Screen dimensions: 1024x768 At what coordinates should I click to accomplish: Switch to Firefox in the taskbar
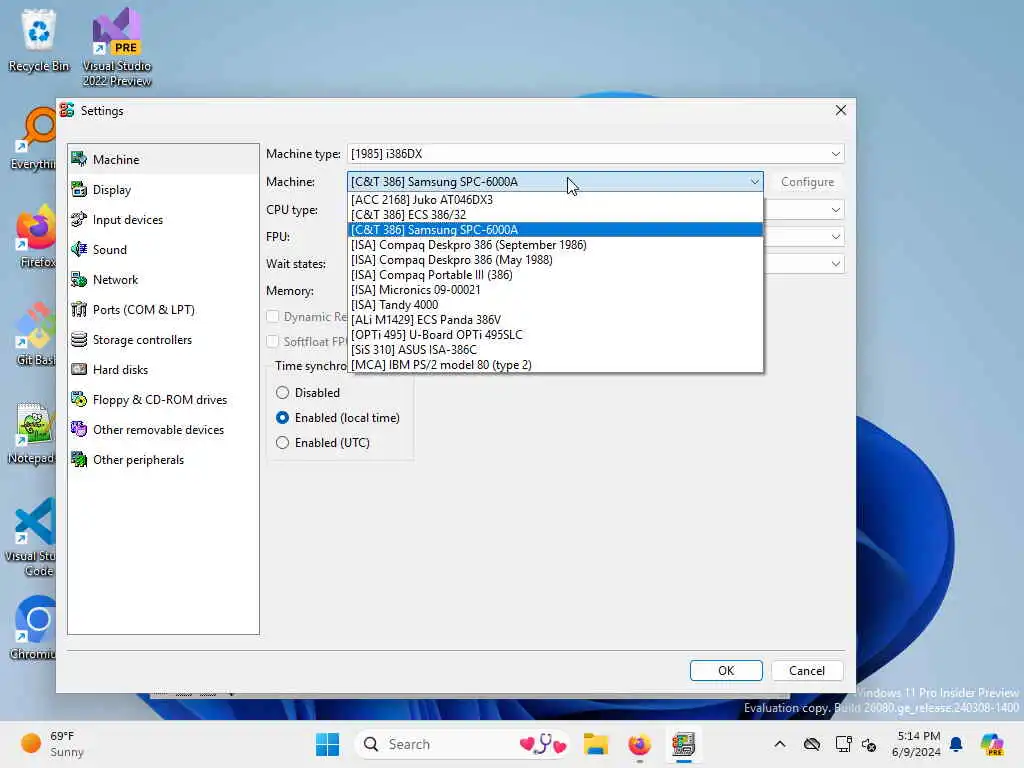coord(639,744)
